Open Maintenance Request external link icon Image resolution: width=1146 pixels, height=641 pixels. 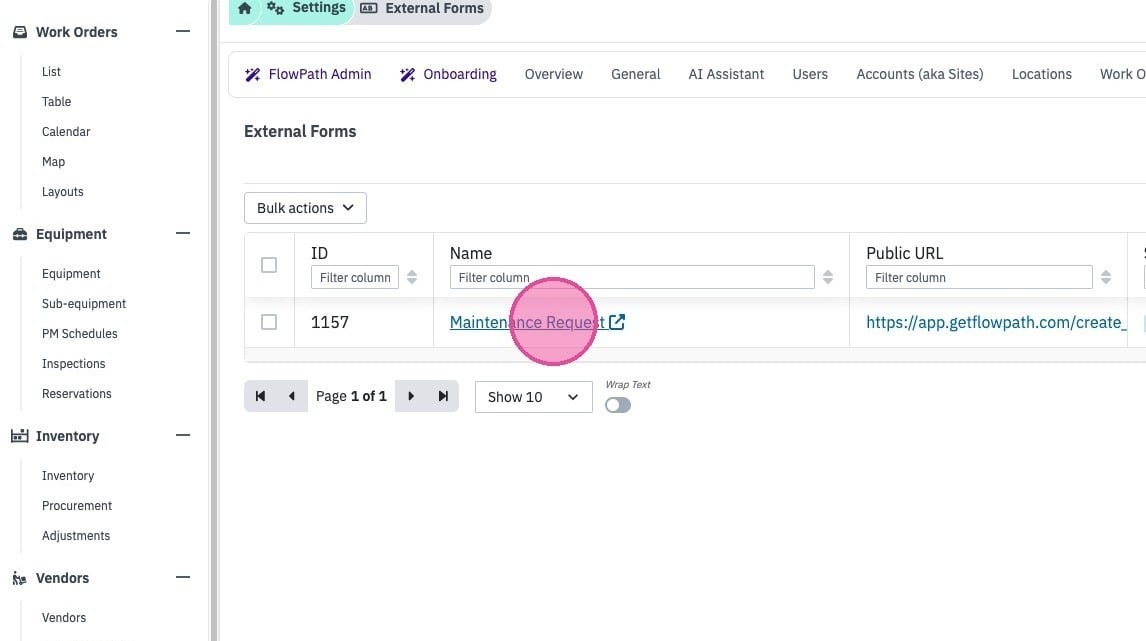point(617,322)
